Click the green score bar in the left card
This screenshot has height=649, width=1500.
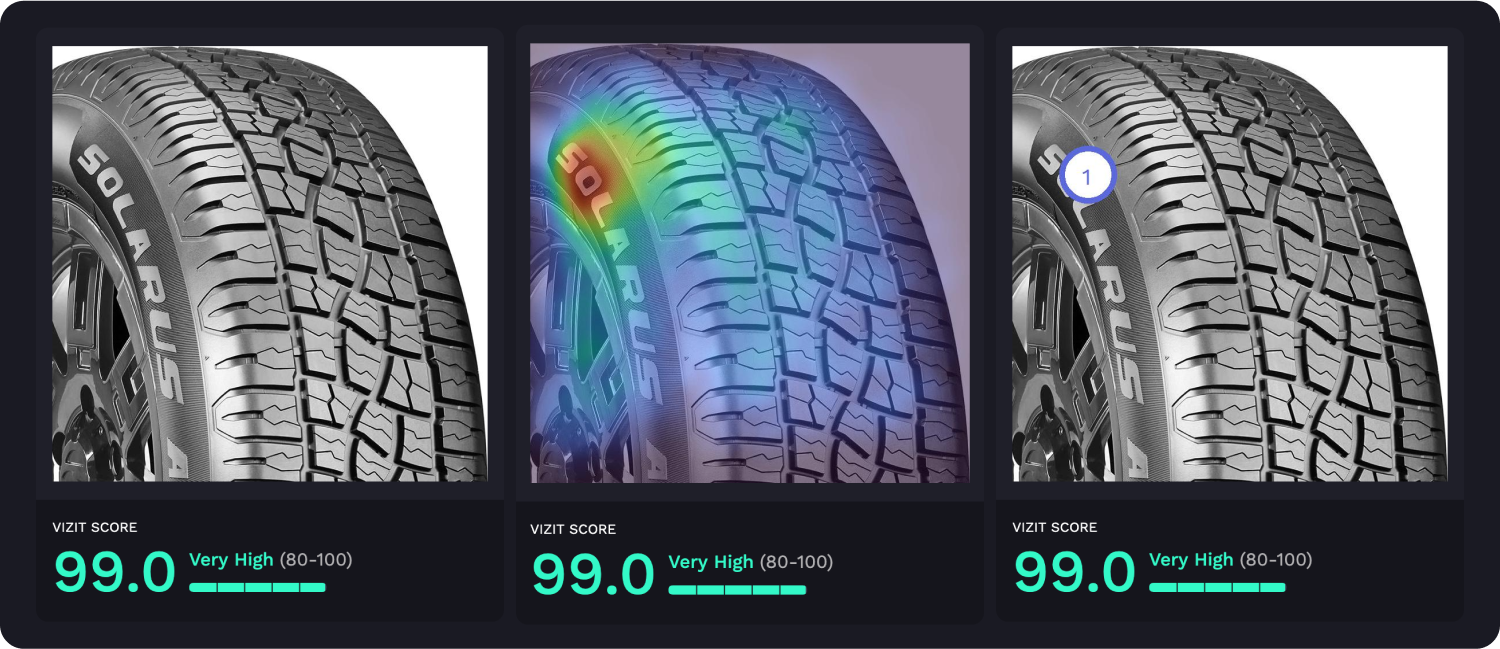tap(257, 587)
